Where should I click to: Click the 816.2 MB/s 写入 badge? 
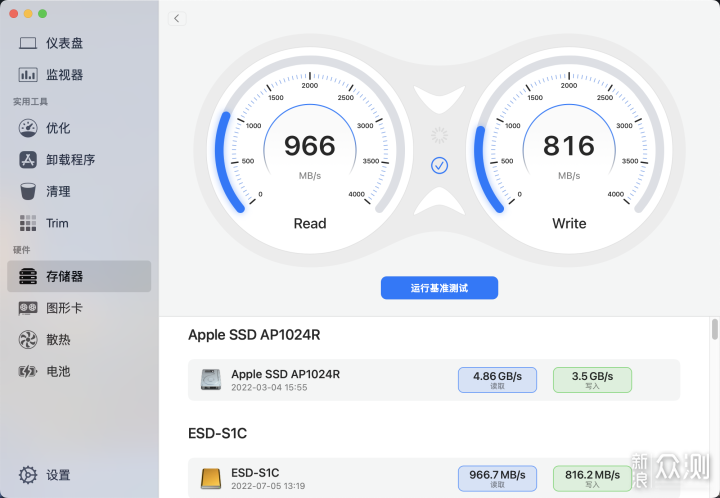tap(592, 478)
